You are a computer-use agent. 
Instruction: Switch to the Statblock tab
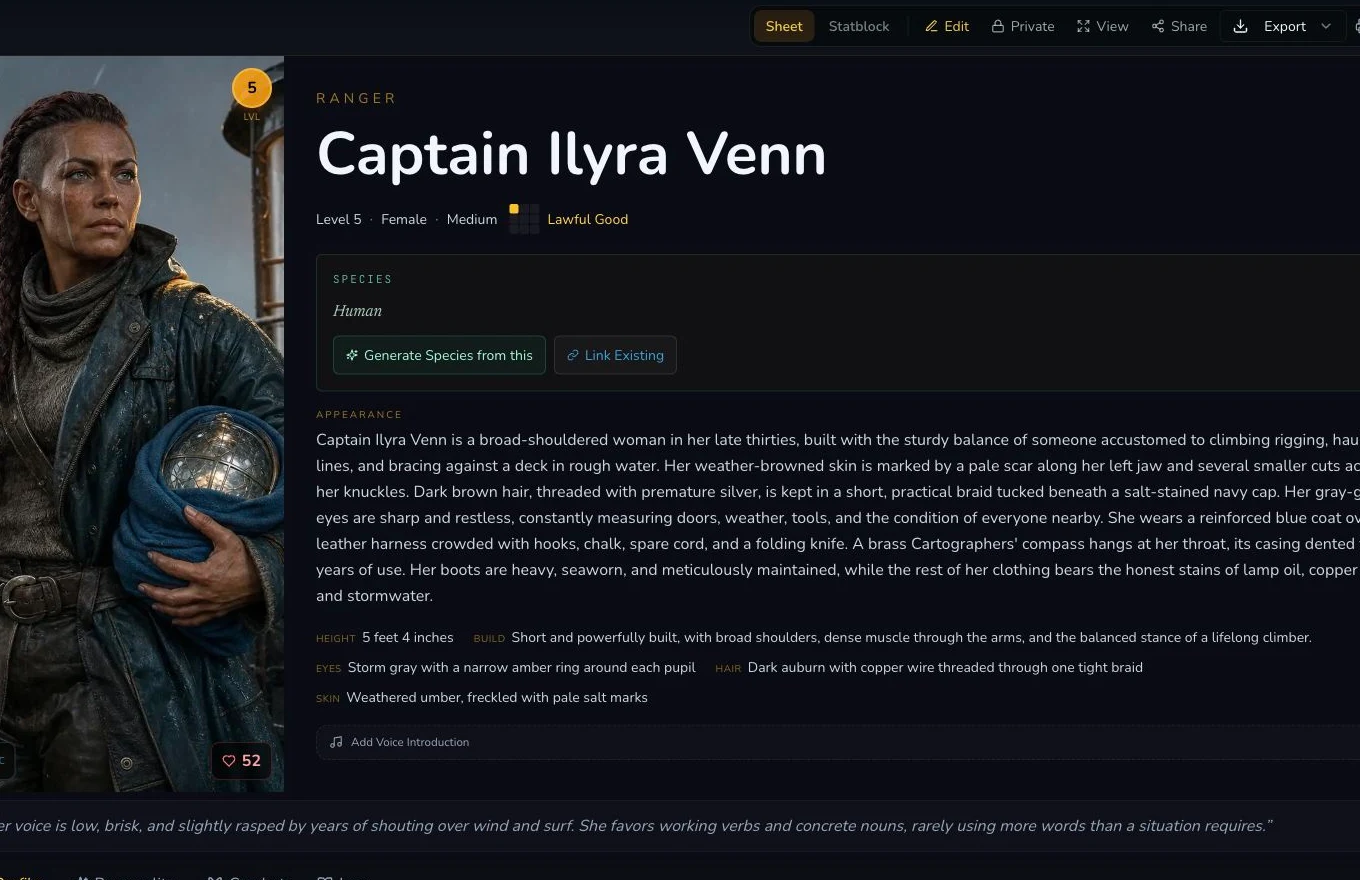(859, 26)
